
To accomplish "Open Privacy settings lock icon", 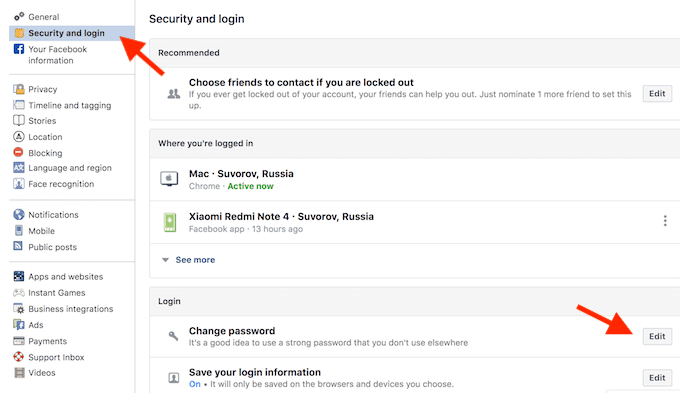I will pos(19,89).
